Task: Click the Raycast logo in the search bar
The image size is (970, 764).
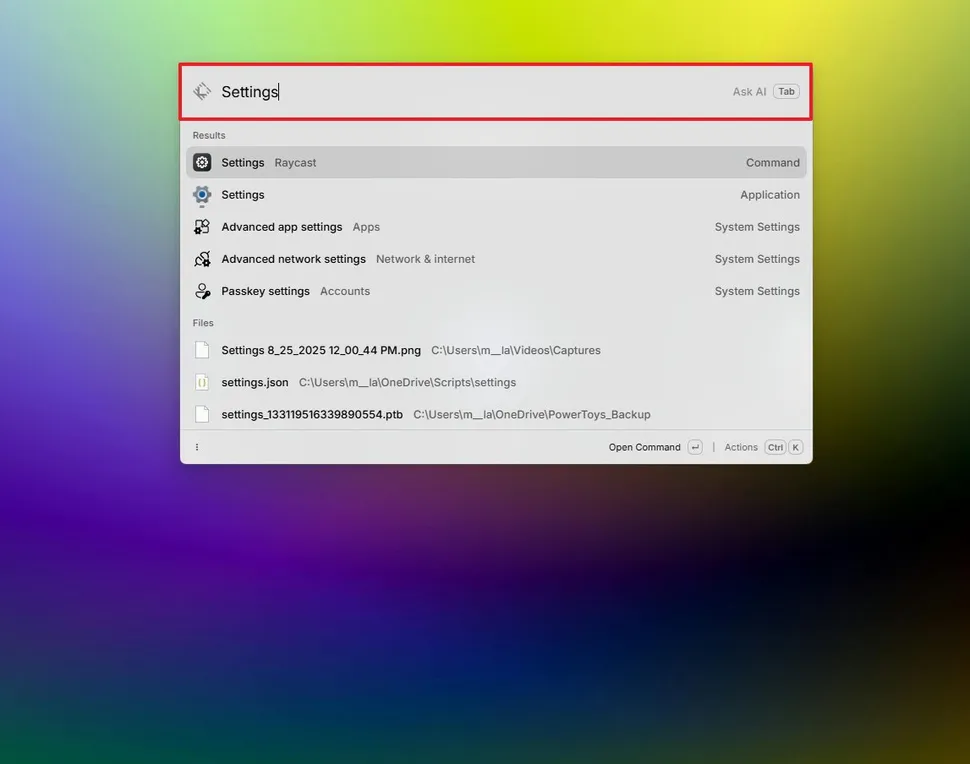Action: [x=202, y=90]
